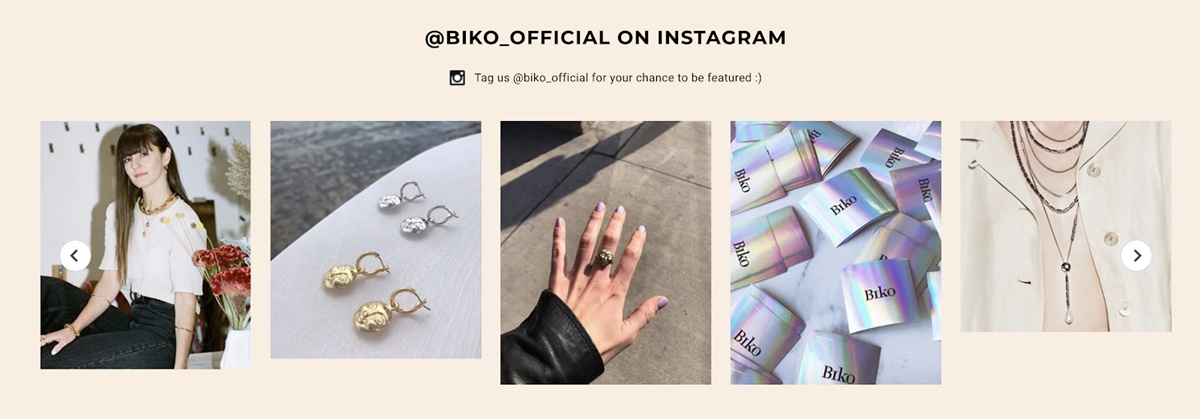Open the holographic Biko packaging photo
Viewport: 1200px width, 419px height.
(x=835, y=253)
